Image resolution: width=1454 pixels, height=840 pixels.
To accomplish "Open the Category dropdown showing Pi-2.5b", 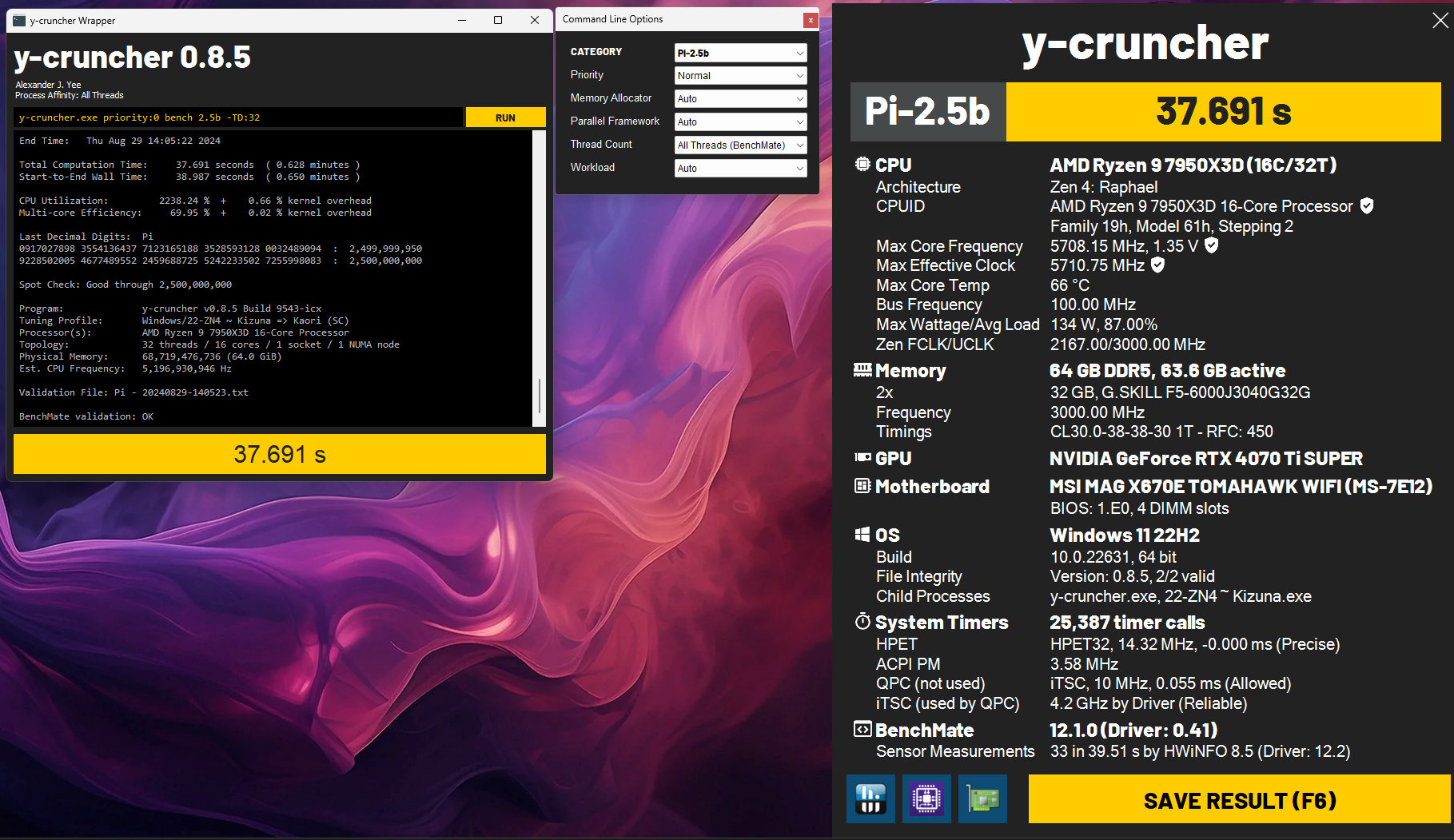I will [x=741, y=53].
